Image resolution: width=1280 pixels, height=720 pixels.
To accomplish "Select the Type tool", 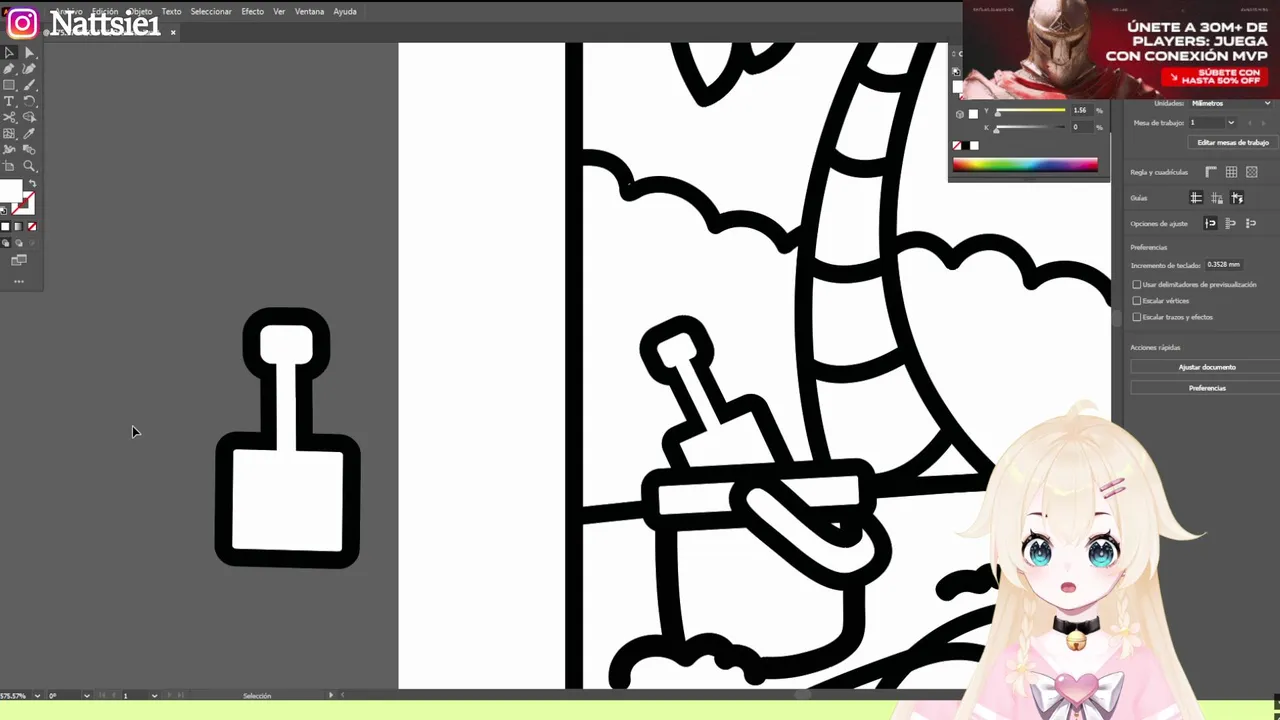I will click(9, 101).
